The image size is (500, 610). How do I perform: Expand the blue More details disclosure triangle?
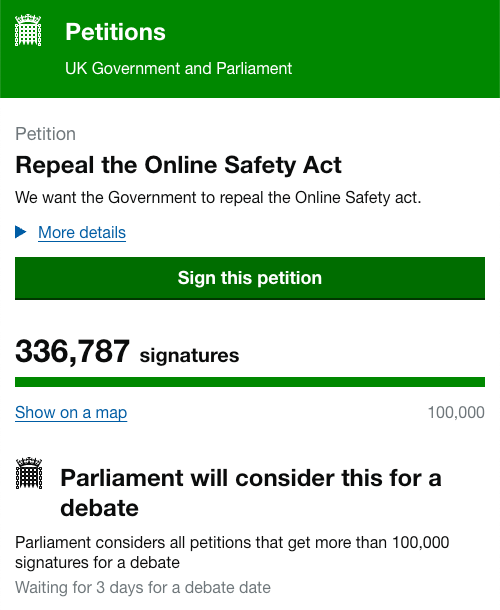[x=21, y=232]
